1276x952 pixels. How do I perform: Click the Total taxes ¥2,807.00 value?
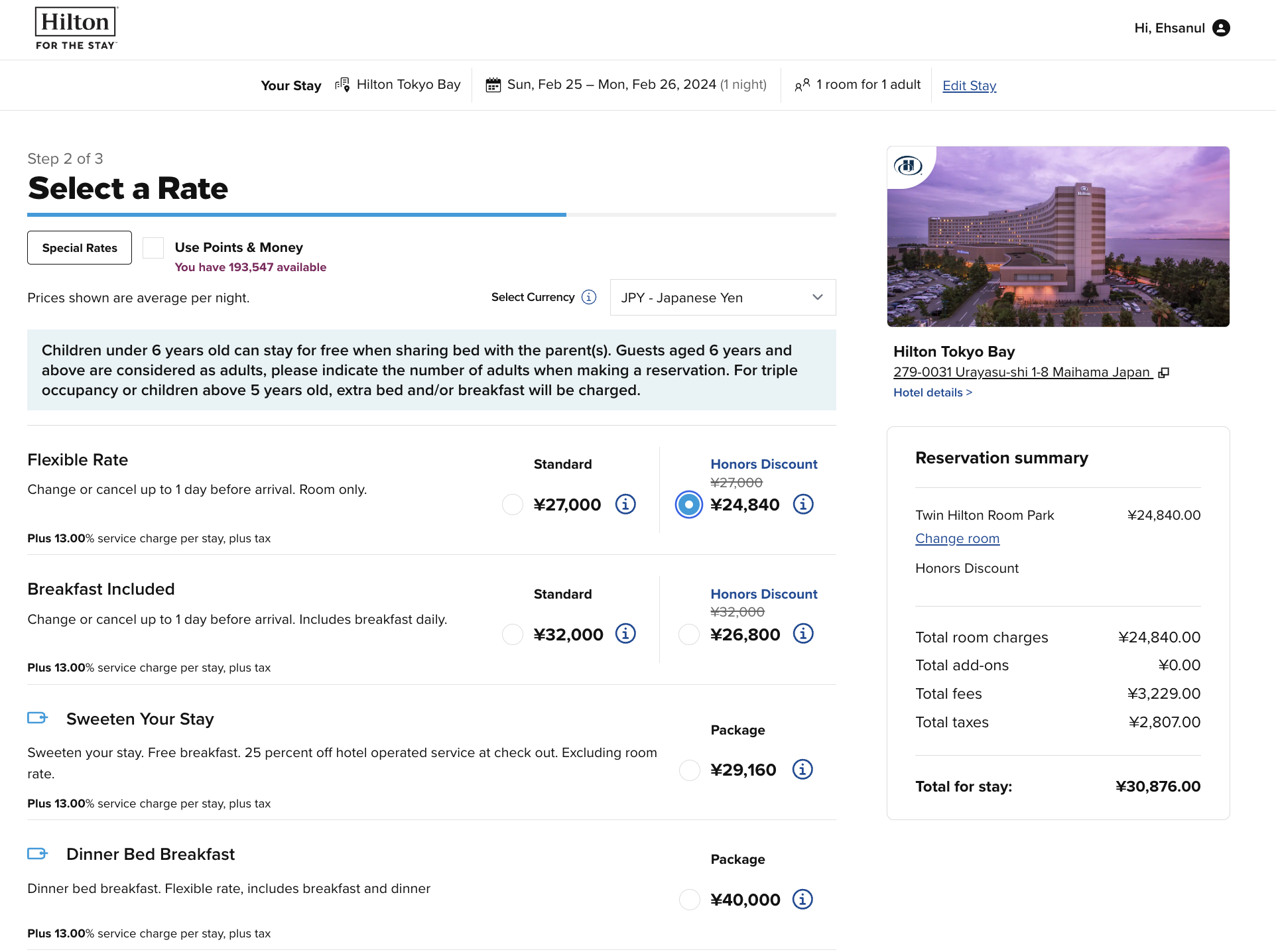1165,723
